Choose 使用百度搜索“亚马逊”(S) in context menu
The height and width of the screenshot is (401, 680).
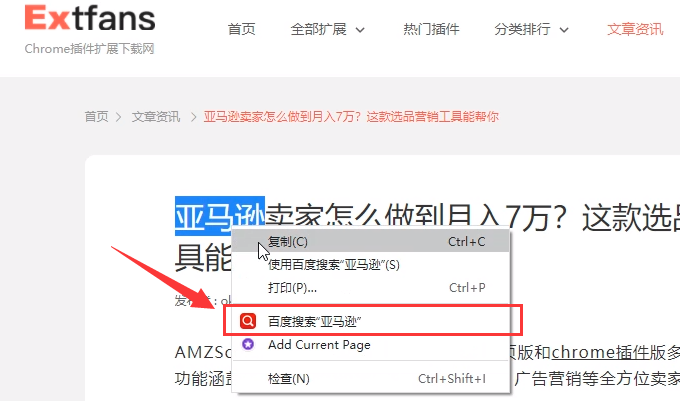click(371, 264)
